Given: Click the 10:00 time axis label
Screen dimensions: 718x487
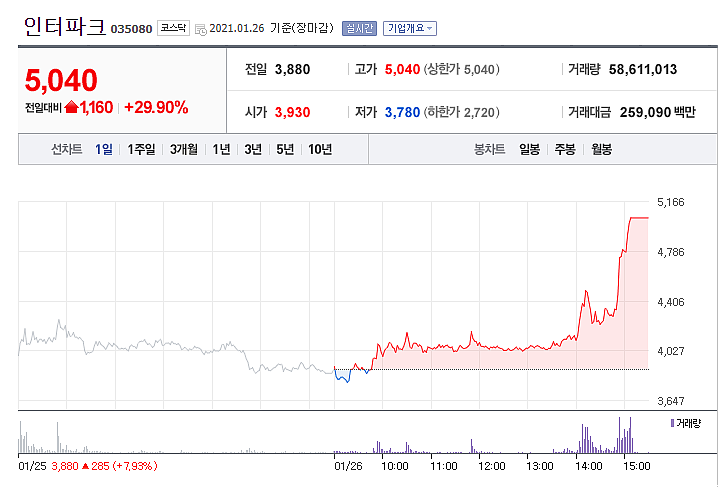Looking at the screenshot, I should [395, 466].
